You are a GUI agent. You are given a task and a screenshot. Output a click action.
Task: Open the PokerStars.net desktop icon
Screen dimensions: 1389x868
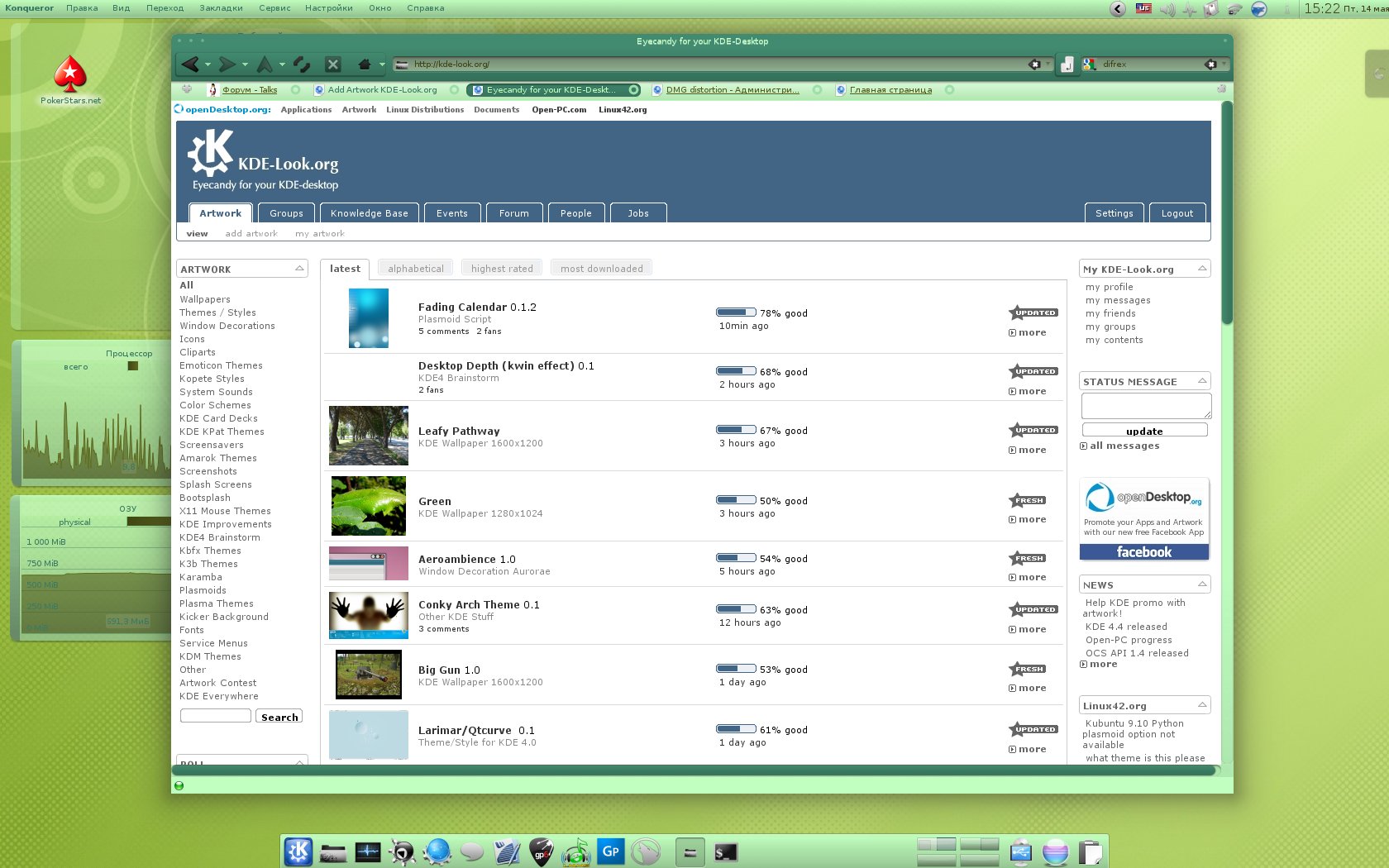pos(70,80)
